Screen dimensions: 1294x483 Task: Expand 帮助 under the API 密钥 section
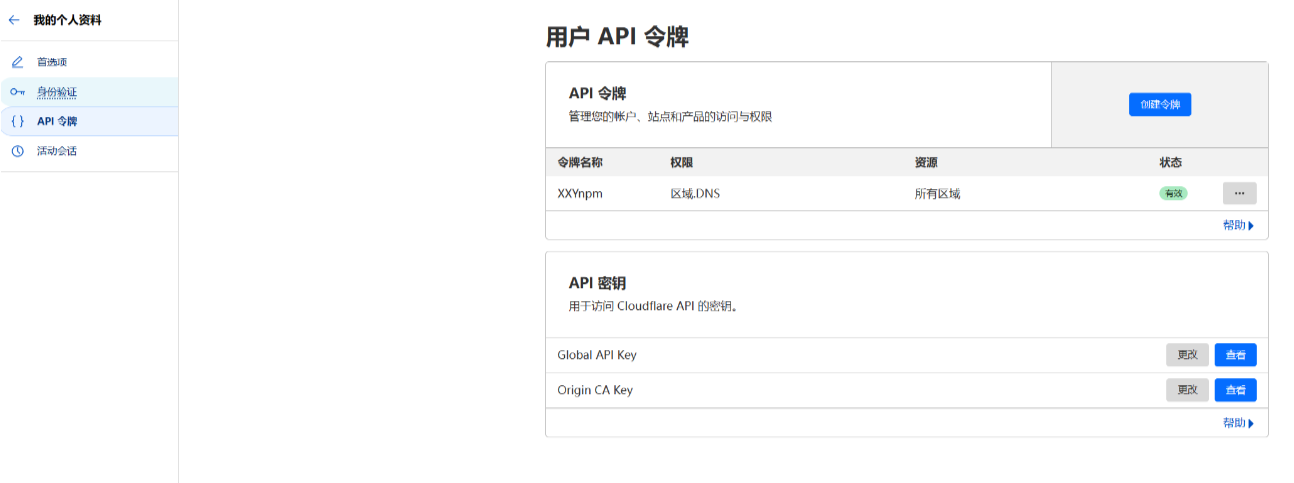click(1238, 423)
